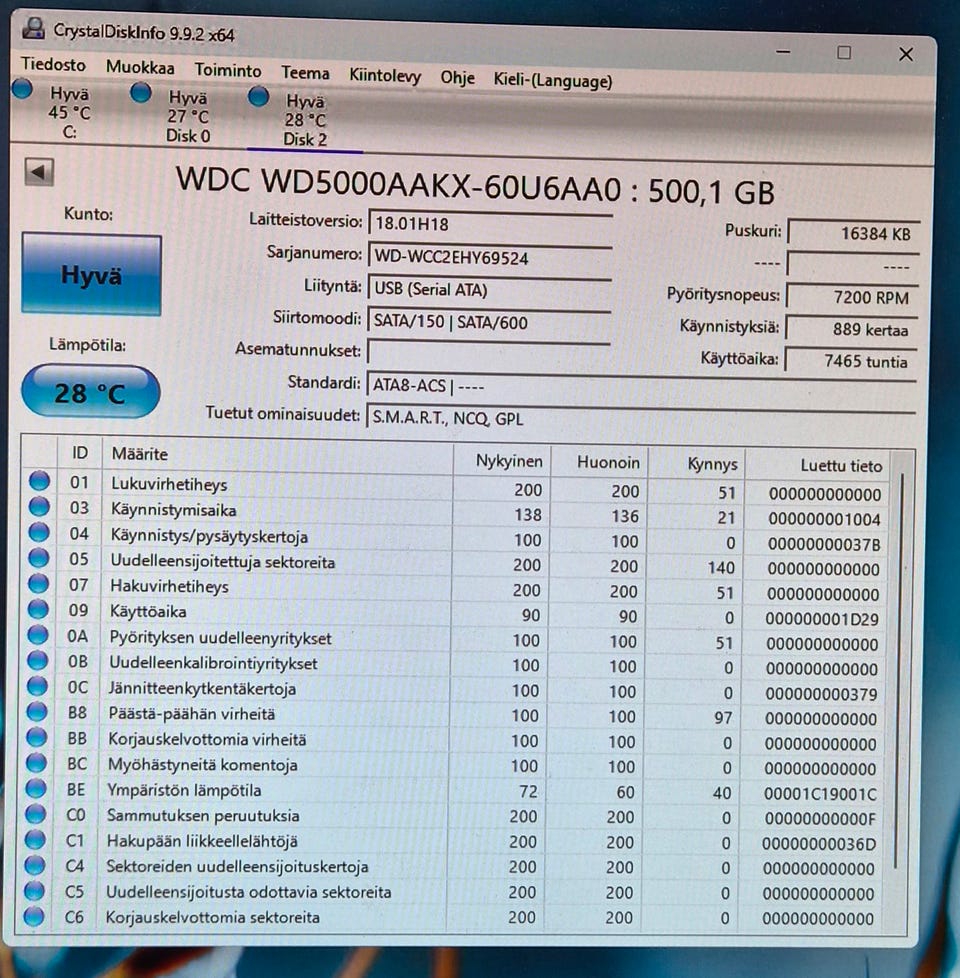Open the Tiedosto menu

click(x=54, y=64)
